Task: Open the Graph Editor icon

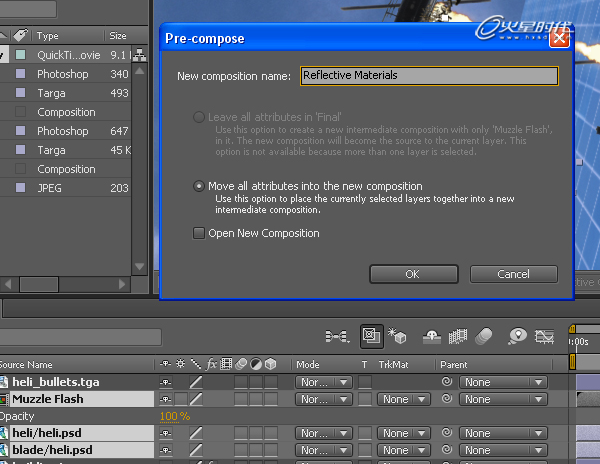Action: tap(545, 337)
